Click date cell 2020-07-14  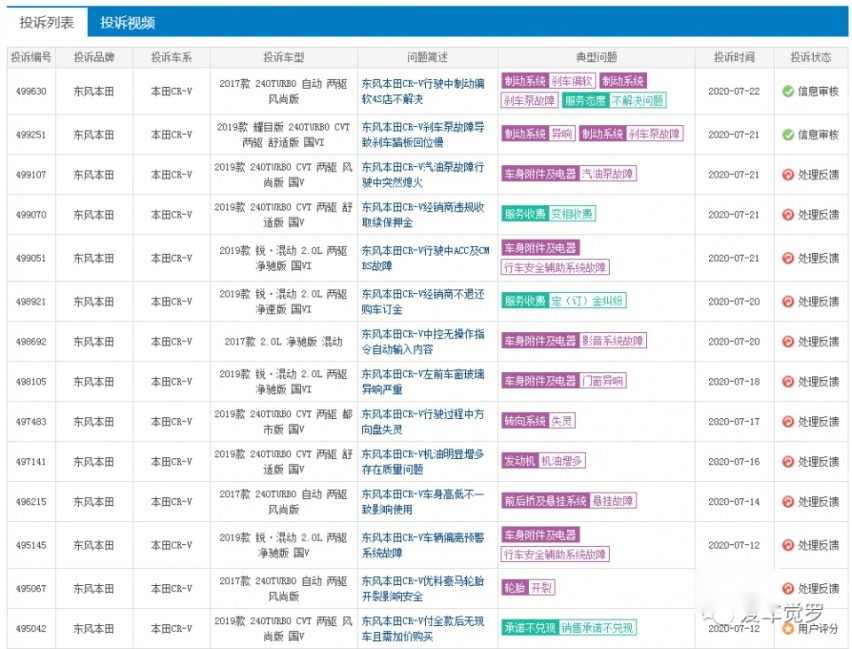point(734,502)
